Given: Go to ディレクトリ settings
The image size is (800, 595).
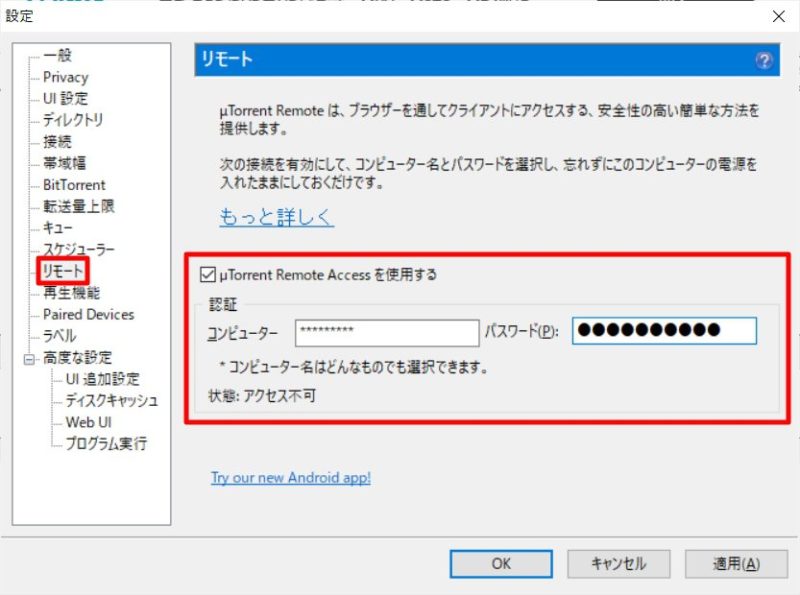Looking at the screenshot, I should (73, 119).
